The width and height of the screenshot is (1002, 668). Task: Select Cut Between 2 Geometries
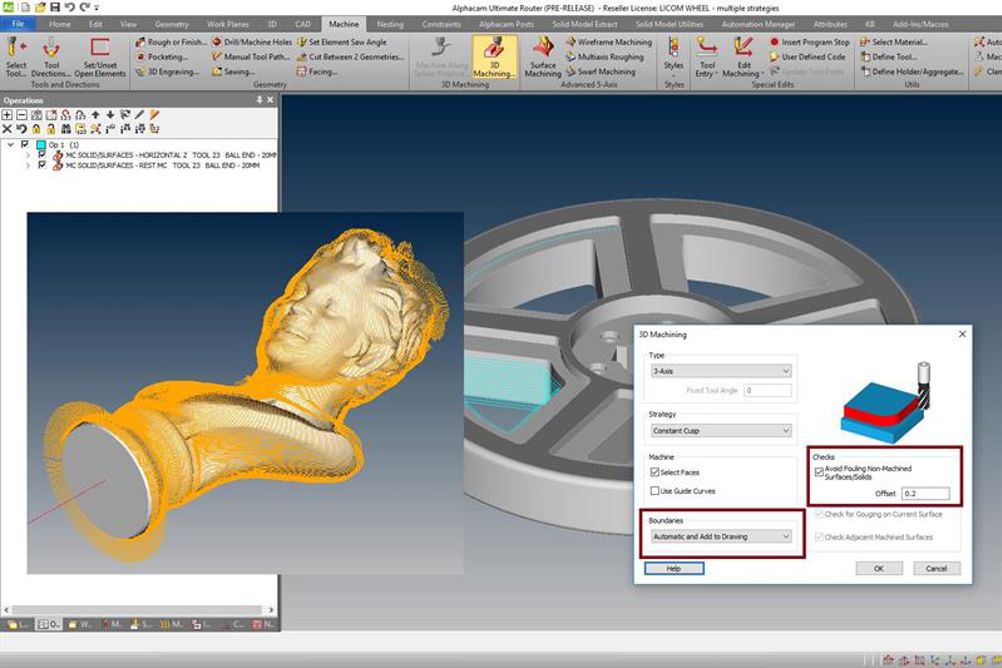coord(350,57)
